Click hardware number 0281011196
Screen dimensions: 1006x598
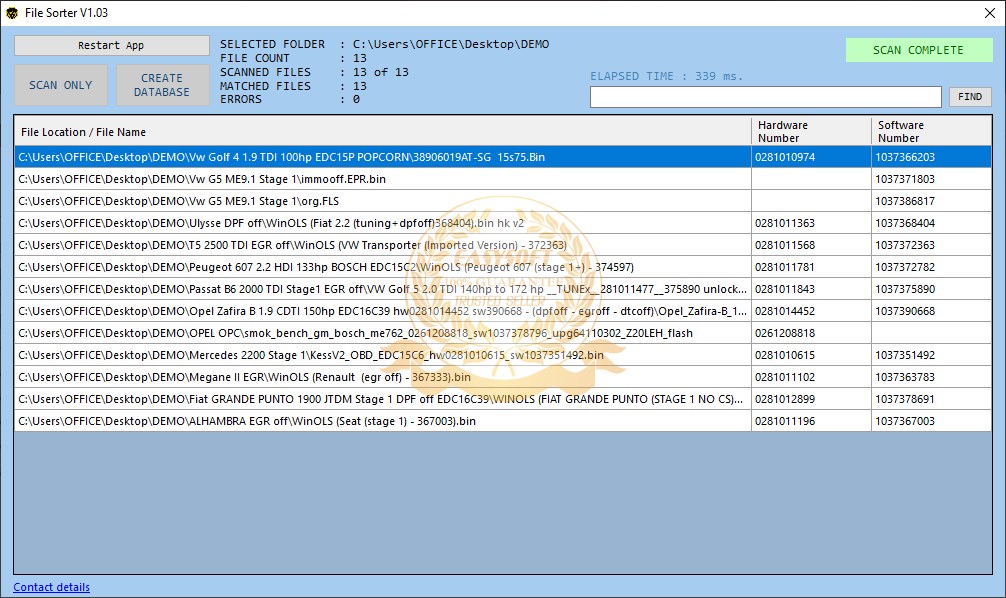coord(785,421)
